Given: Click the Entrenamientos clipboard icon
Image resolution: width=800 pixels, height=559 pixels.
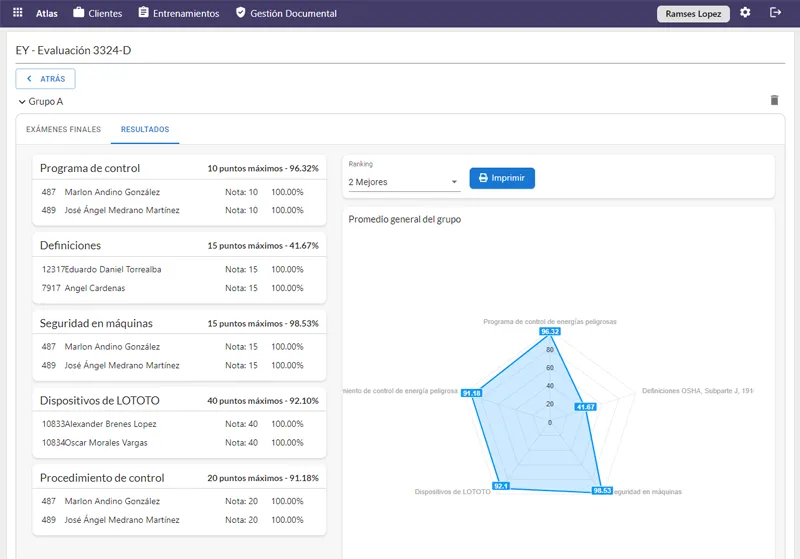Looking at the screenshot, I should 144,13.
